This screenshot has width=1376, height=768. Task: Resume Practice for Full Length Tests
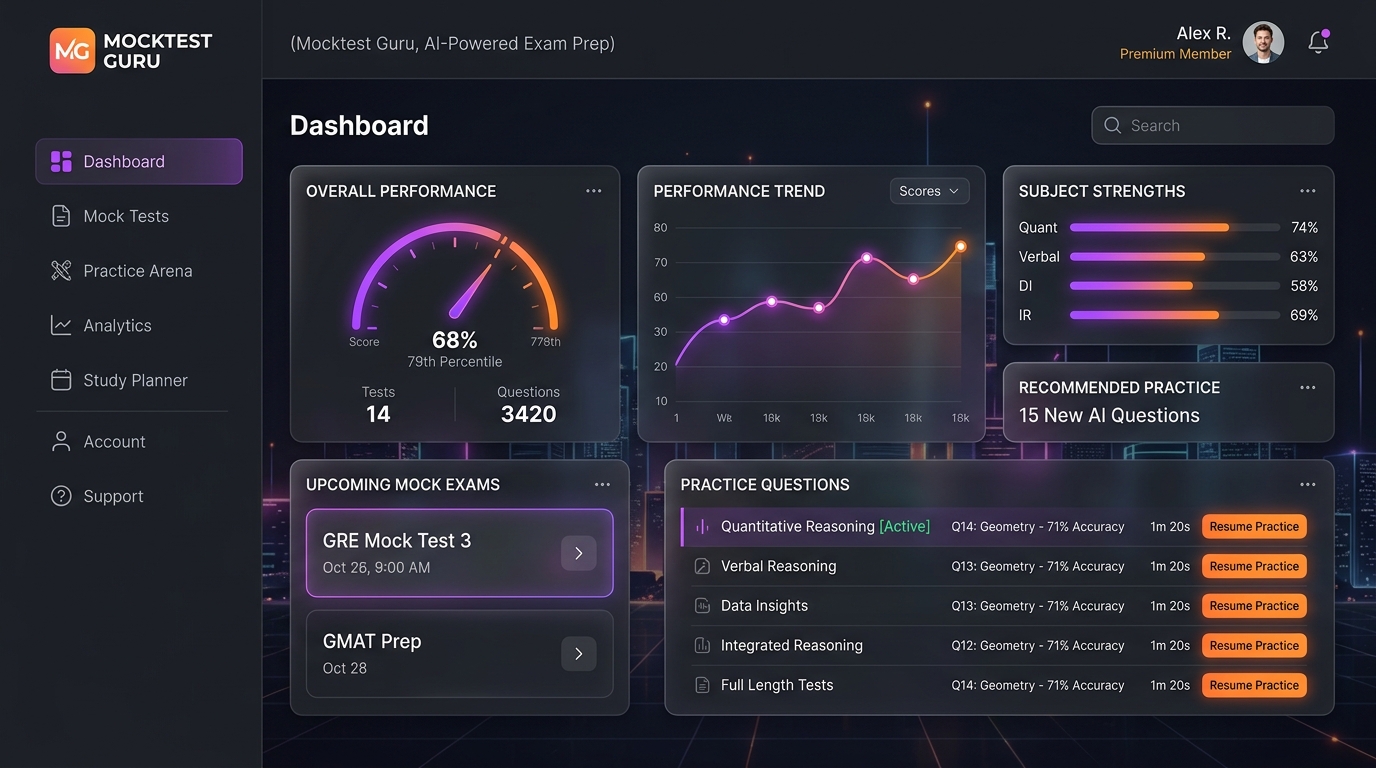point(1254,685)
